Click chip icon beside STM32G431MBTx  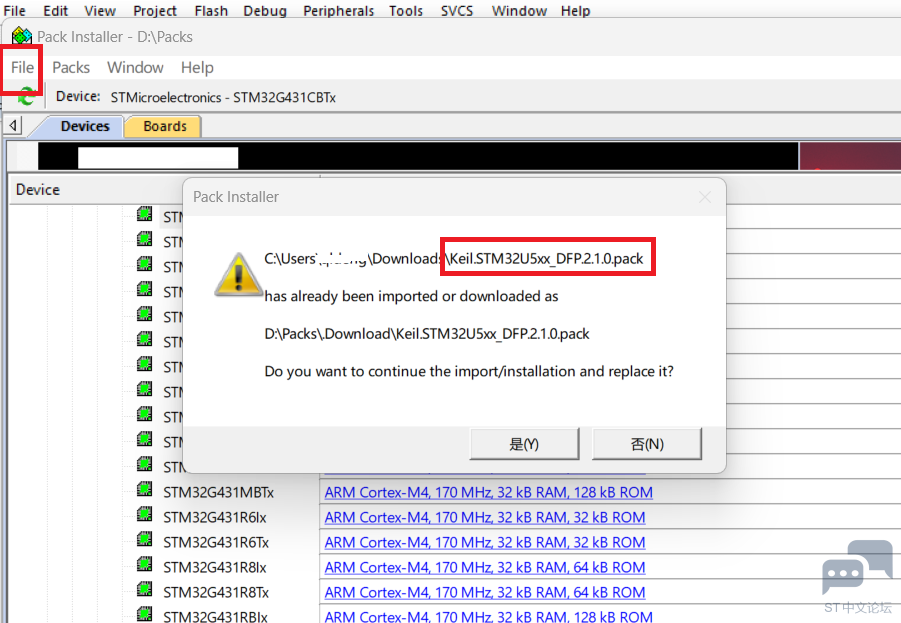point(145,489)
